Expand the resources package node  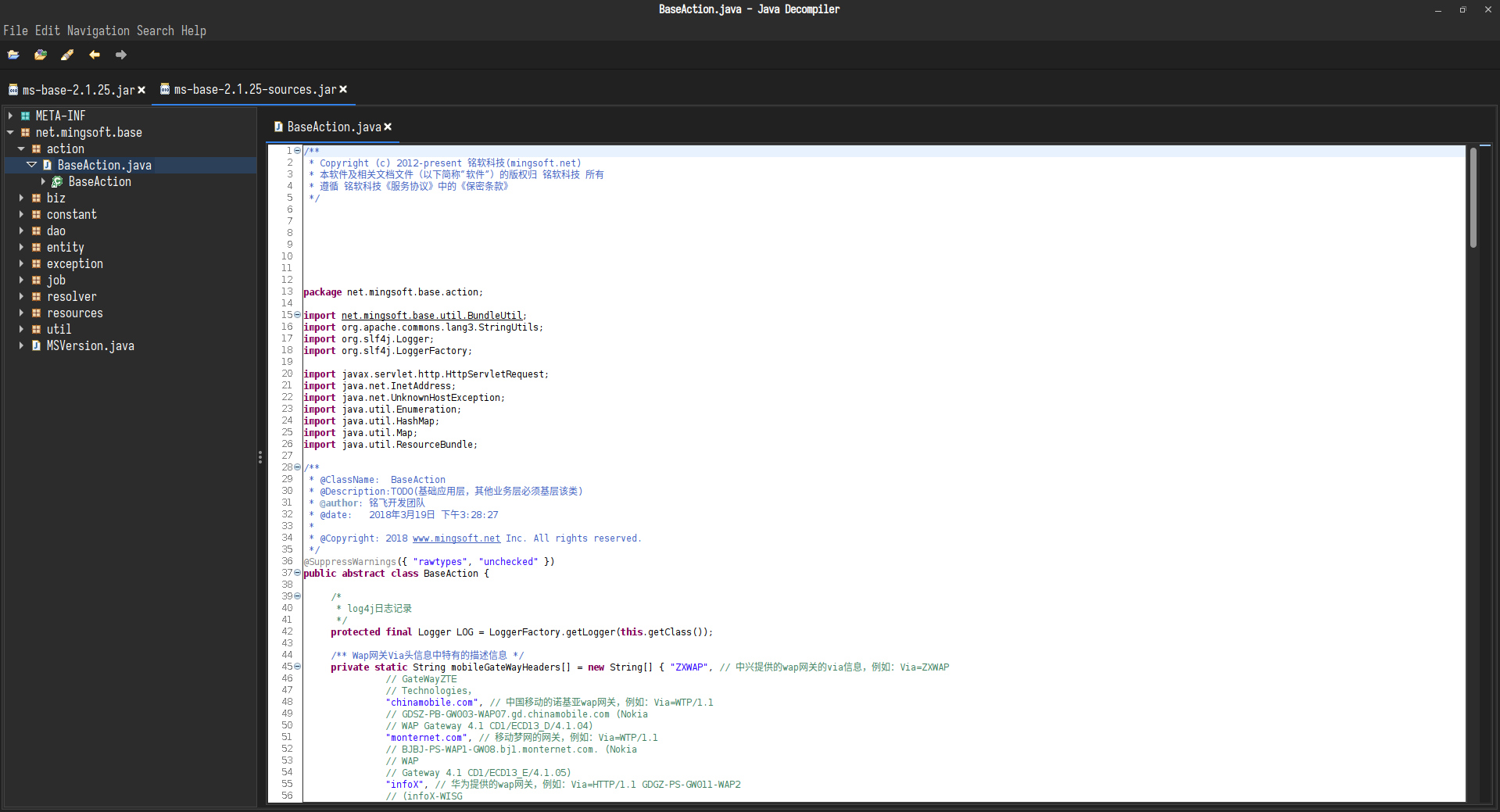21,313
